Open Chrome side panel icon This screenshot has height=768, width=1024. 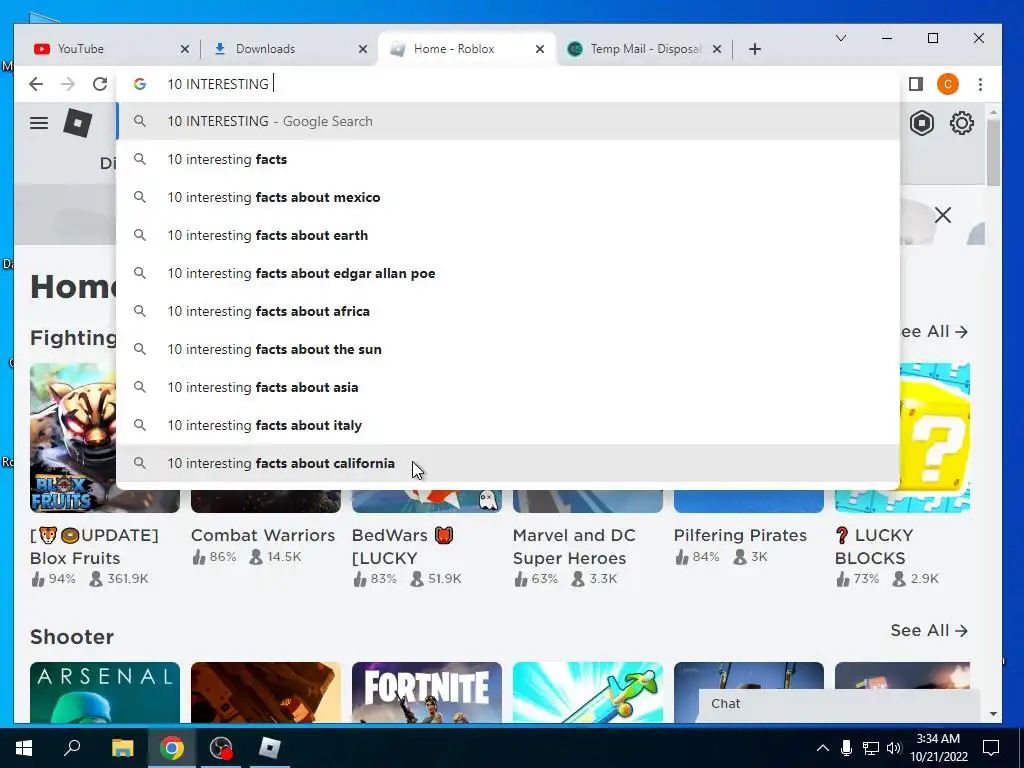pyautogui.click(x=916, y=84)
